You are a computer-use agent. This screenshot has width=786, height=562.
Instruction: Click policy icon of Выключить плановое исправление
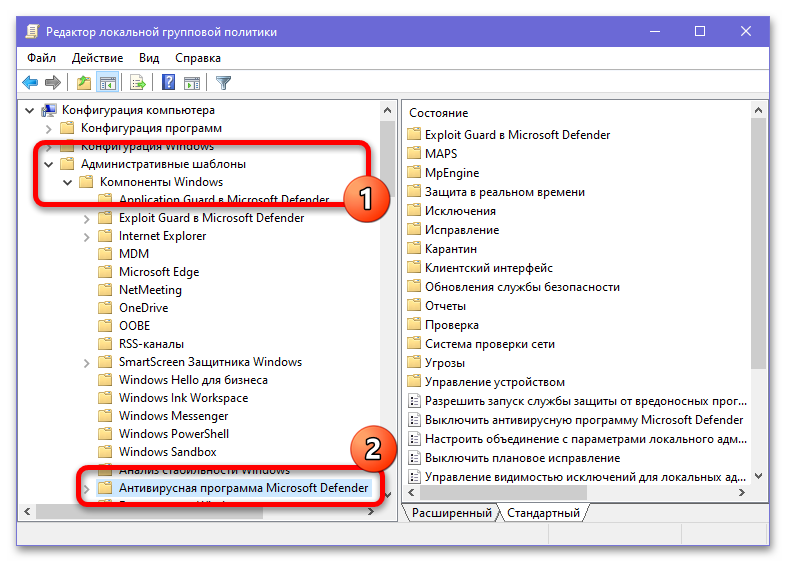[414, 458]
